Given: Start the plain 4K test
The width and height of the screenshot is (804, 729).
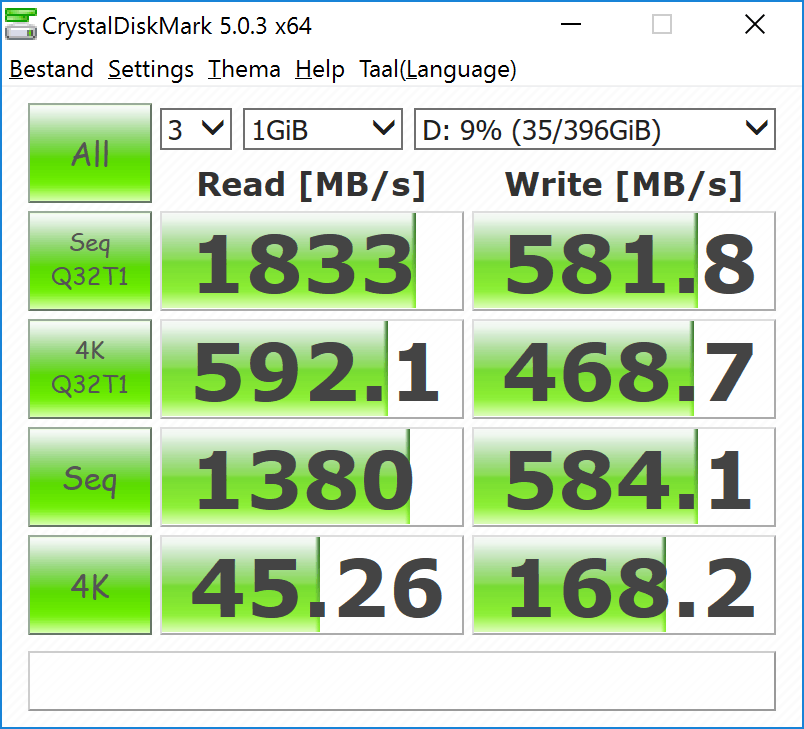Looking at the screenshot, I should click(90, 585).
